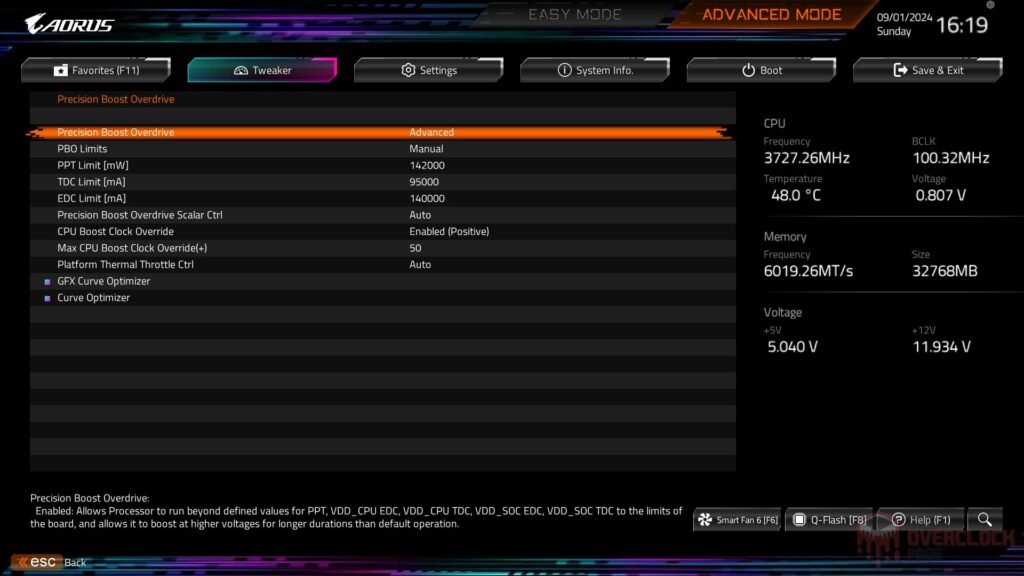Launch Q-Flash utility icon
Screen dimensions: 1024x576
[800, 519]
